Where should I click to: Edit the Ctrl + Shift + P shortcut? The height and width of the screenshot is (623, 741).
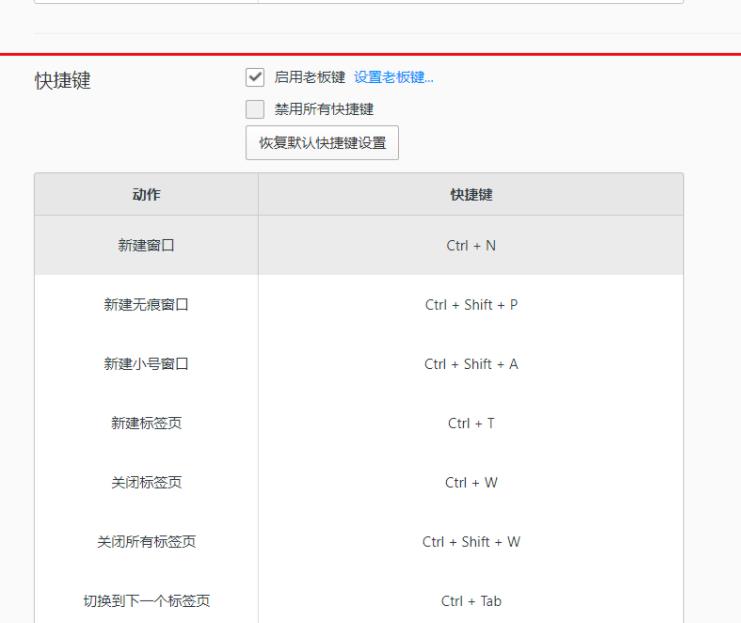pos(471,305)
